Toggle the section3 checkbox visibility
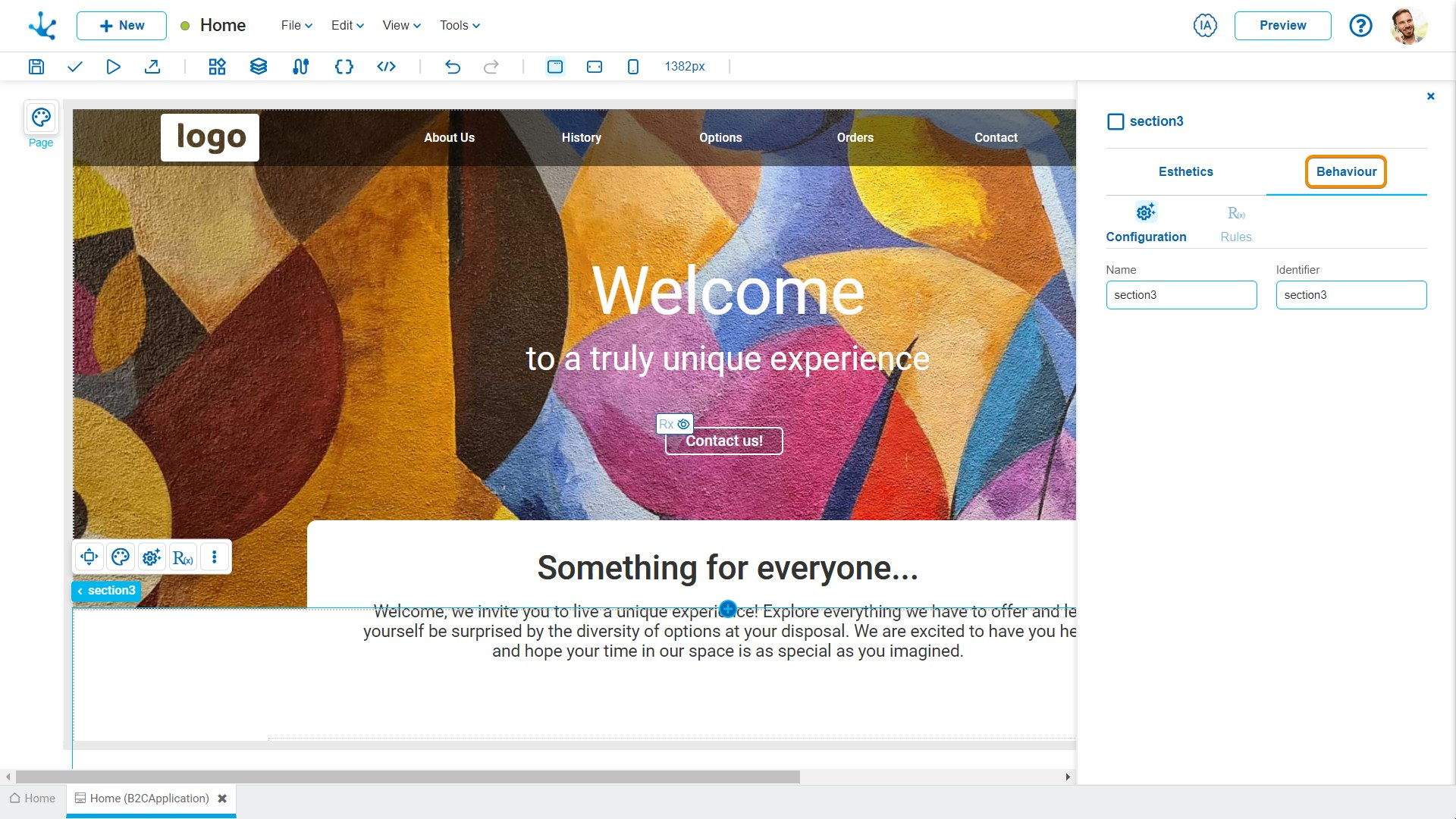Screen dimensions: 1456x819 [x=1116, y=121]
